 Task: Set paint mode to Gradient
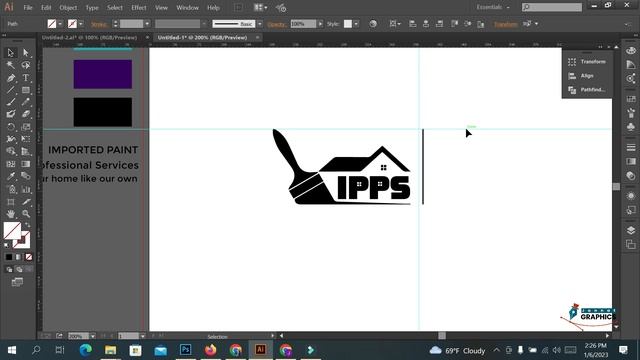coord(18,257)
